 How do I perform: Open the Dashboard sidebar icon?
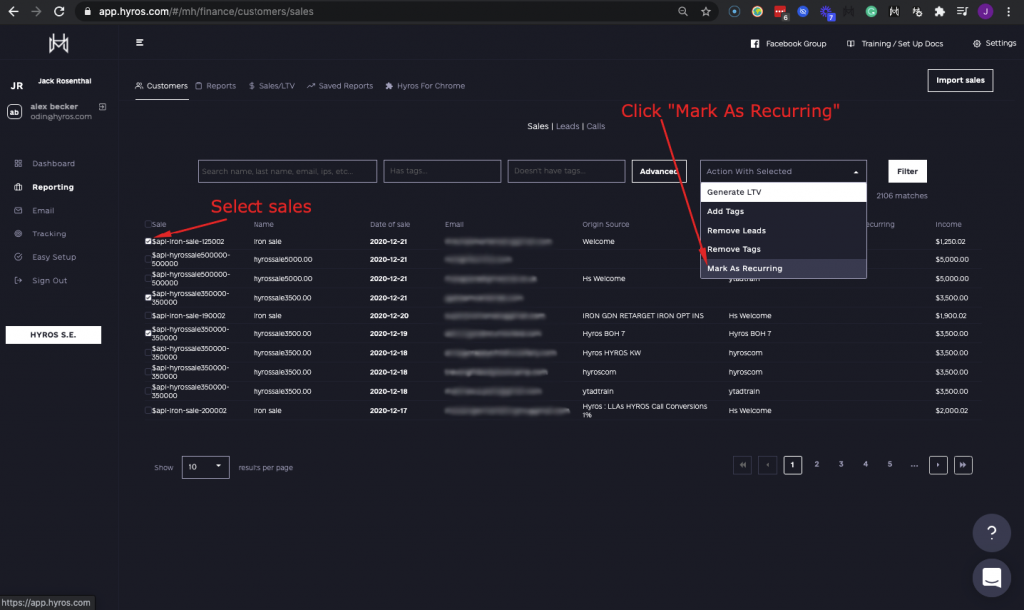[x=18, y=163]
